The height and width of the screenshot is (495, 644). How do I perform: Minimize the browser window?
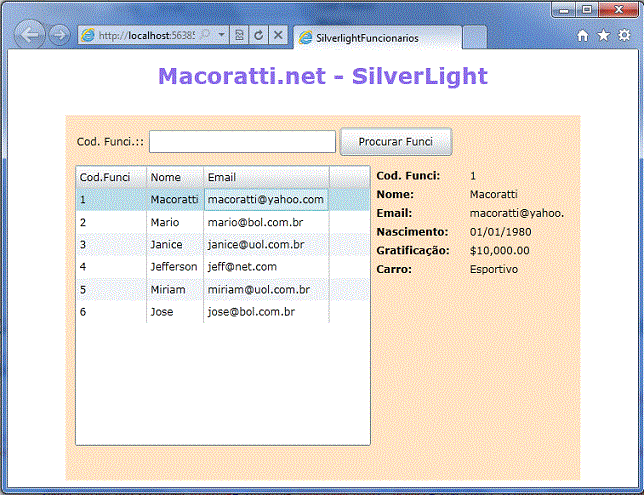pos(564,10)
